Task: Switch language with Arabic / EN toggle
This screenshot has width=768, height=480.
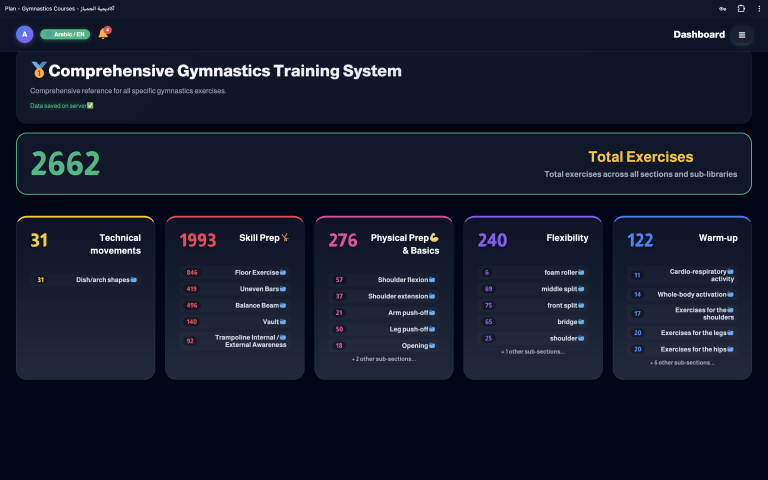Action: [65, 34]
